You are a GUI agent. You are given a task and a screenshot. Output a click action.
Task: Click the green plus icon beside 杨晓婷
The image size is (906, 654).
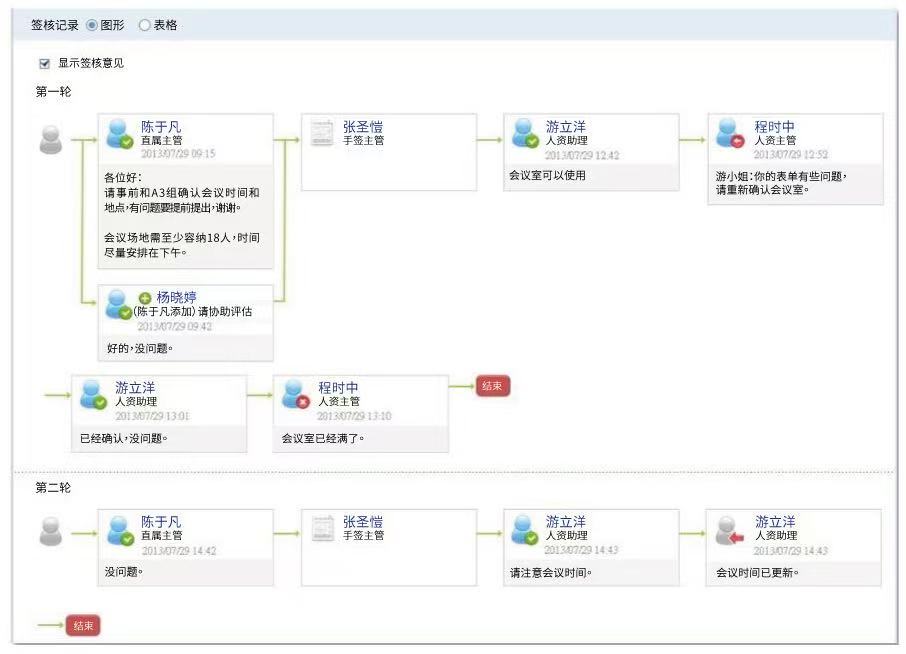(x=145, y=298)
